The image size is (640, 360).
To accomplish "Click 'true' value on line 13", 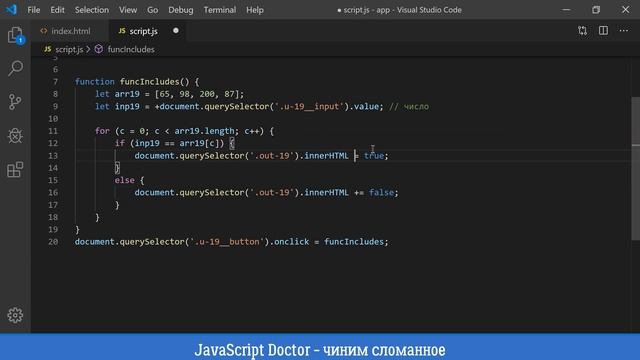I will (374, 156).
